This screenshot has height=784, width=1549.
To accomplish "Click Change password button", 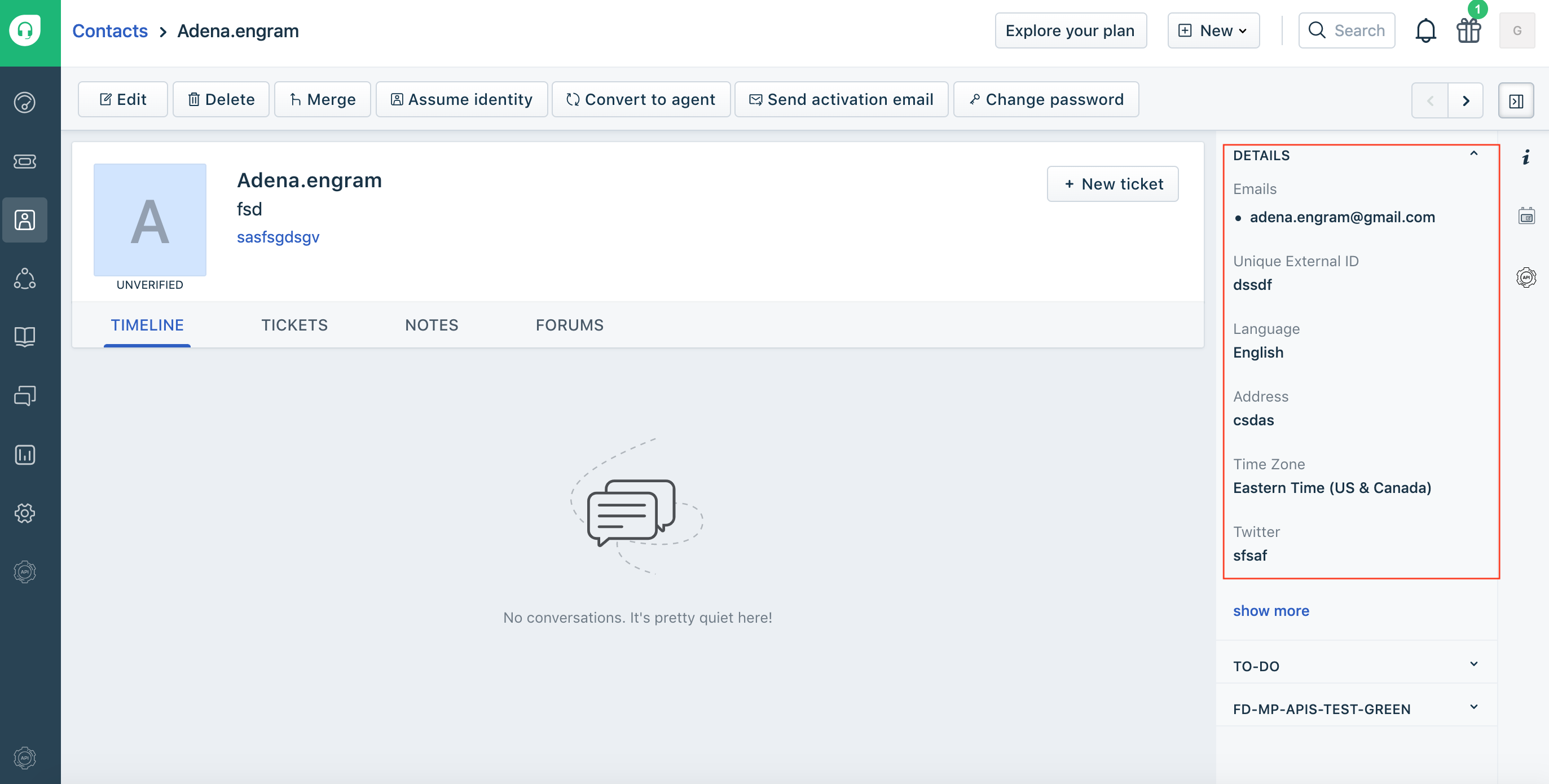I will (x=1046, y=99).
